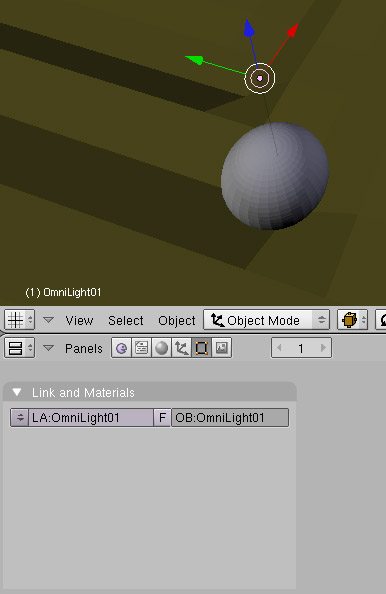This screenshot has height=594, width=386.
Task: Open the viewport draw type selector
Action: (x=352, y=320)
